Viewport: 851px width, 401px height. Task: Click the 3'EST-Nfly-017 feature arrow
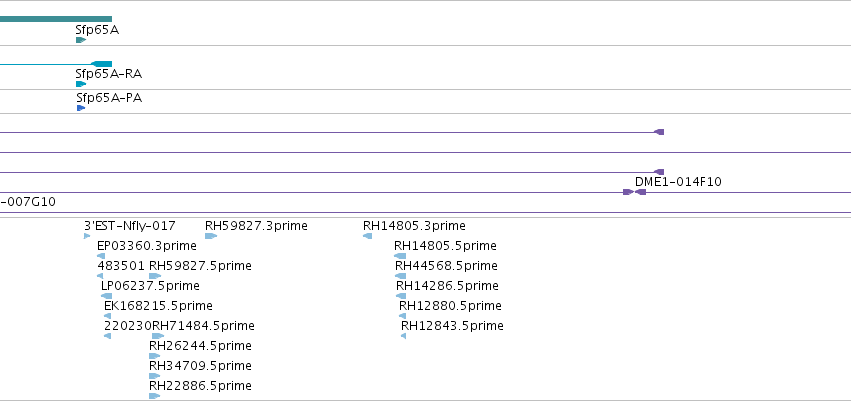tap(87, 236)
